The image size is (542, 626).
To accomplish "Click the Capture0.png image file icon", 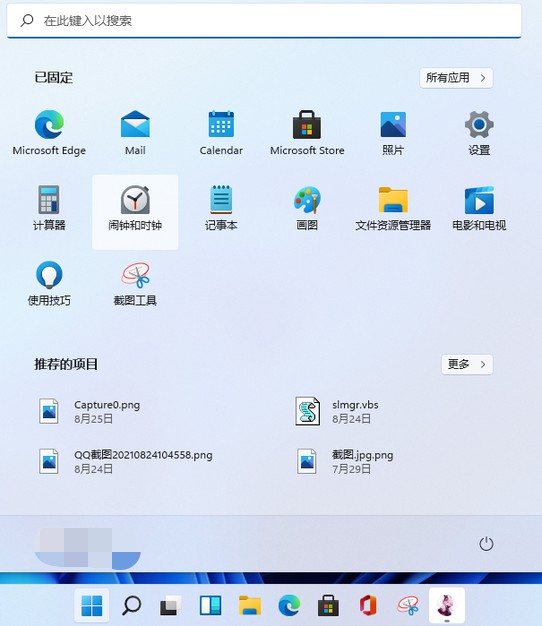I will pyautogui.click(x=49, y=411).
